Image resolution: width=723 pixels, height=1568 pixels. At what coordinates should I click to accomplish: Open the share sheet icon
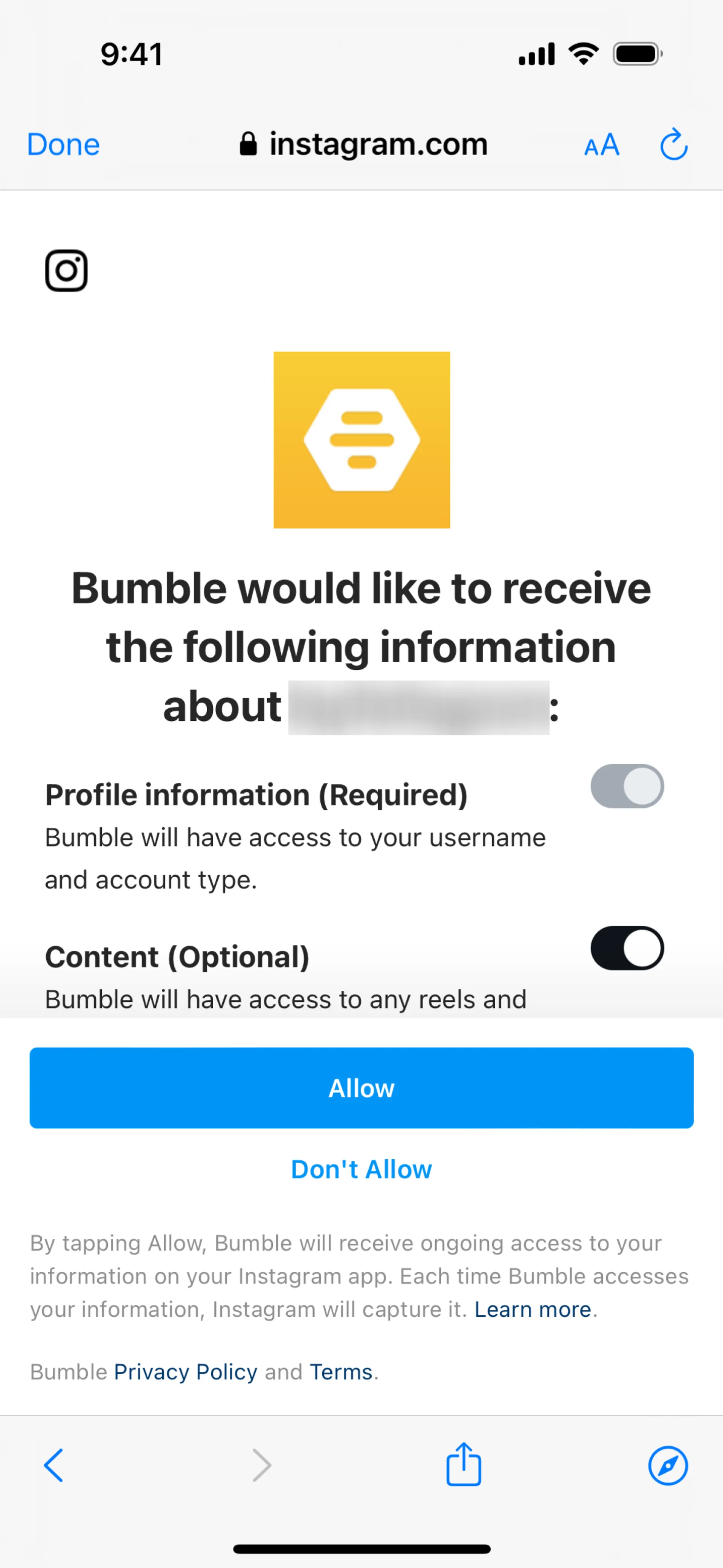pos(464,1464)
